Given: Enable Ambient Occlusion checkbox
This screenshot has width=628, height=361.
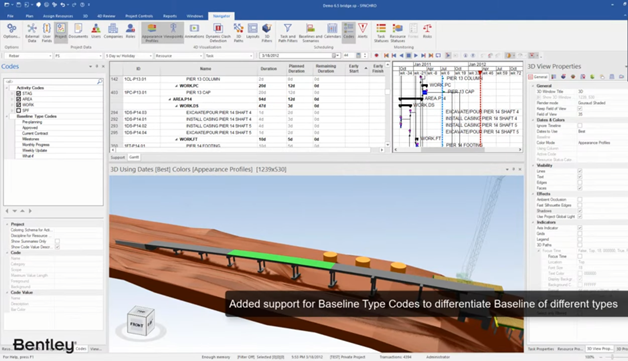Looking at the screenshot, I should tap(580, 200).
